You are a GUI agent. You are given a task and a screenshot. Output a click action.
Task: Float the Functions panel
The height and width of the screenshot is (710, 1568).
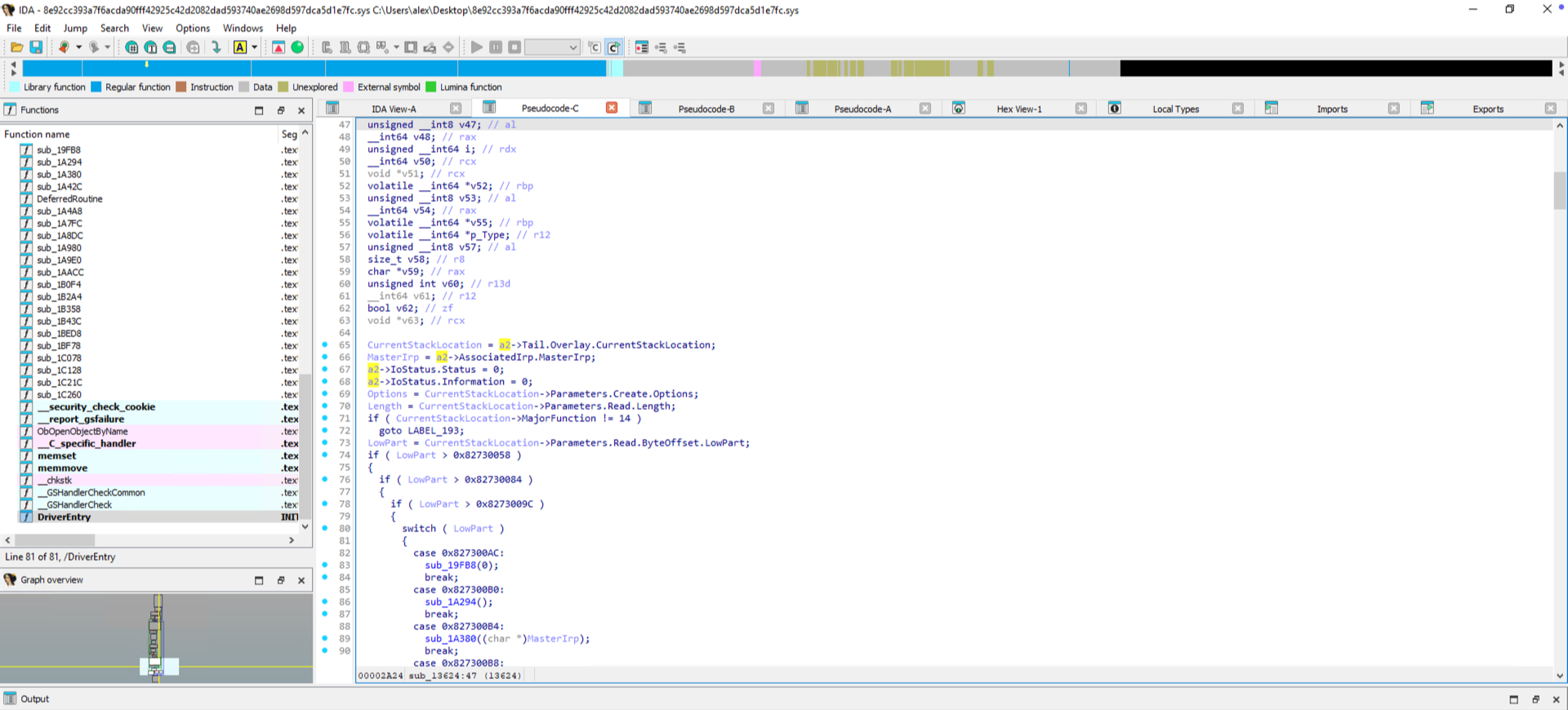pyautogui.click(x=281, y=110)
